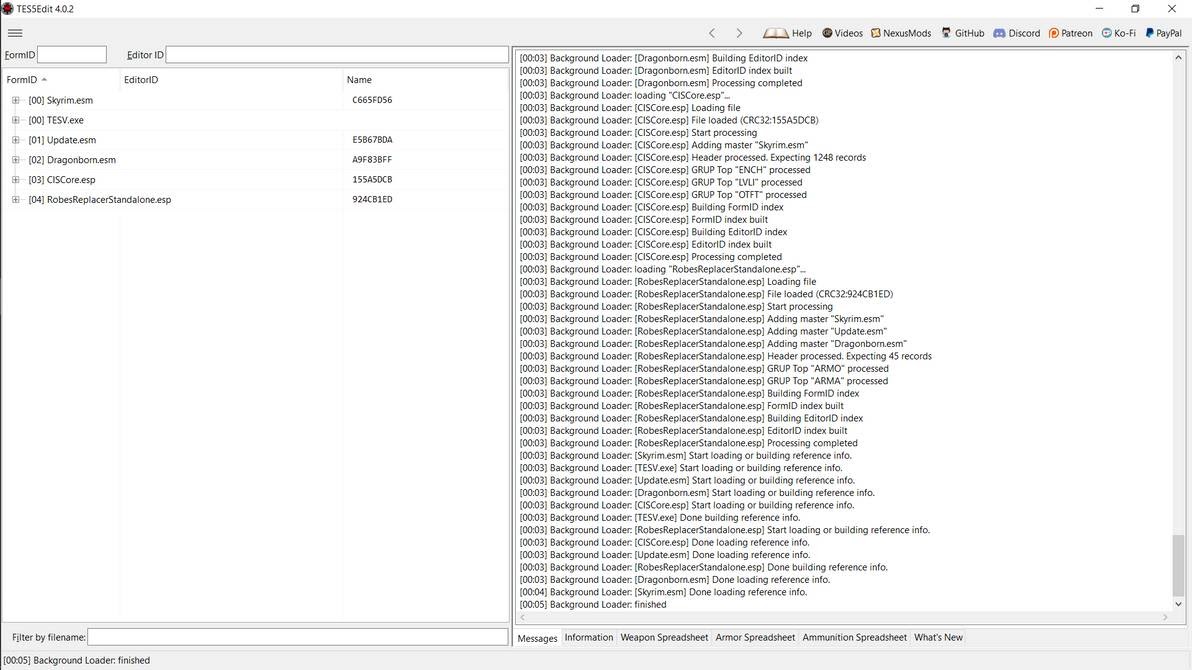Click the Filter by filename field
1192x670 pixels.
tap(299, 636)
